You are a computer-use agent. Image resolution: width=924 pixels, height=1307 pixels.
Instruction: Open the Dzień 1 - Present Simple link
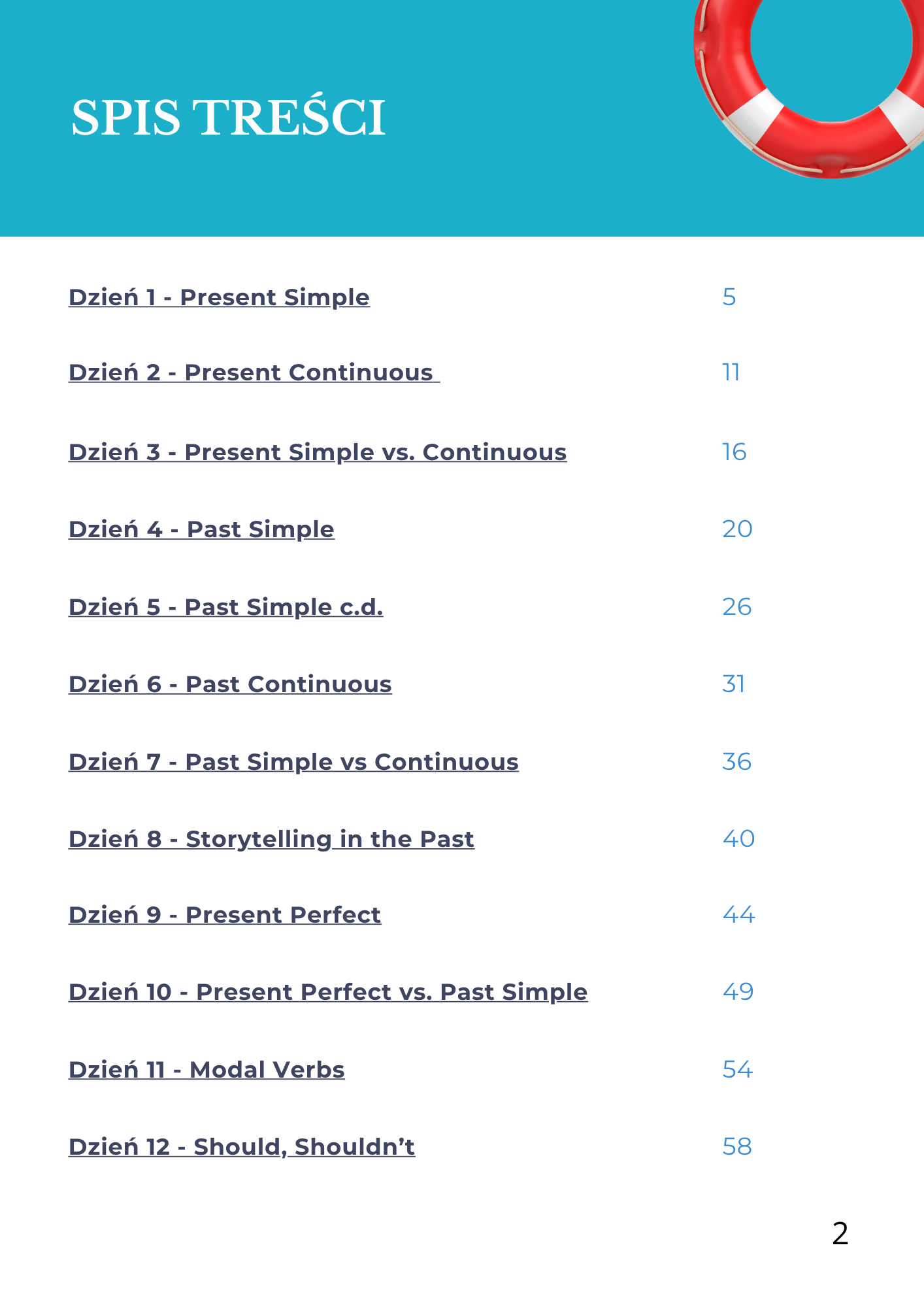coord(219,297)
